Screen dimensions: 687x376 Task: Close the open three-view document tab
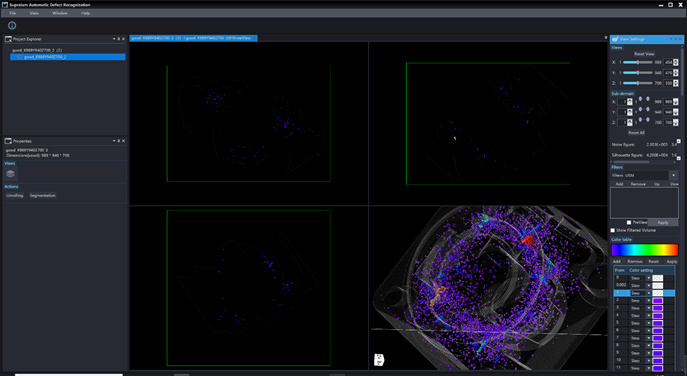(x=255, y=38)
